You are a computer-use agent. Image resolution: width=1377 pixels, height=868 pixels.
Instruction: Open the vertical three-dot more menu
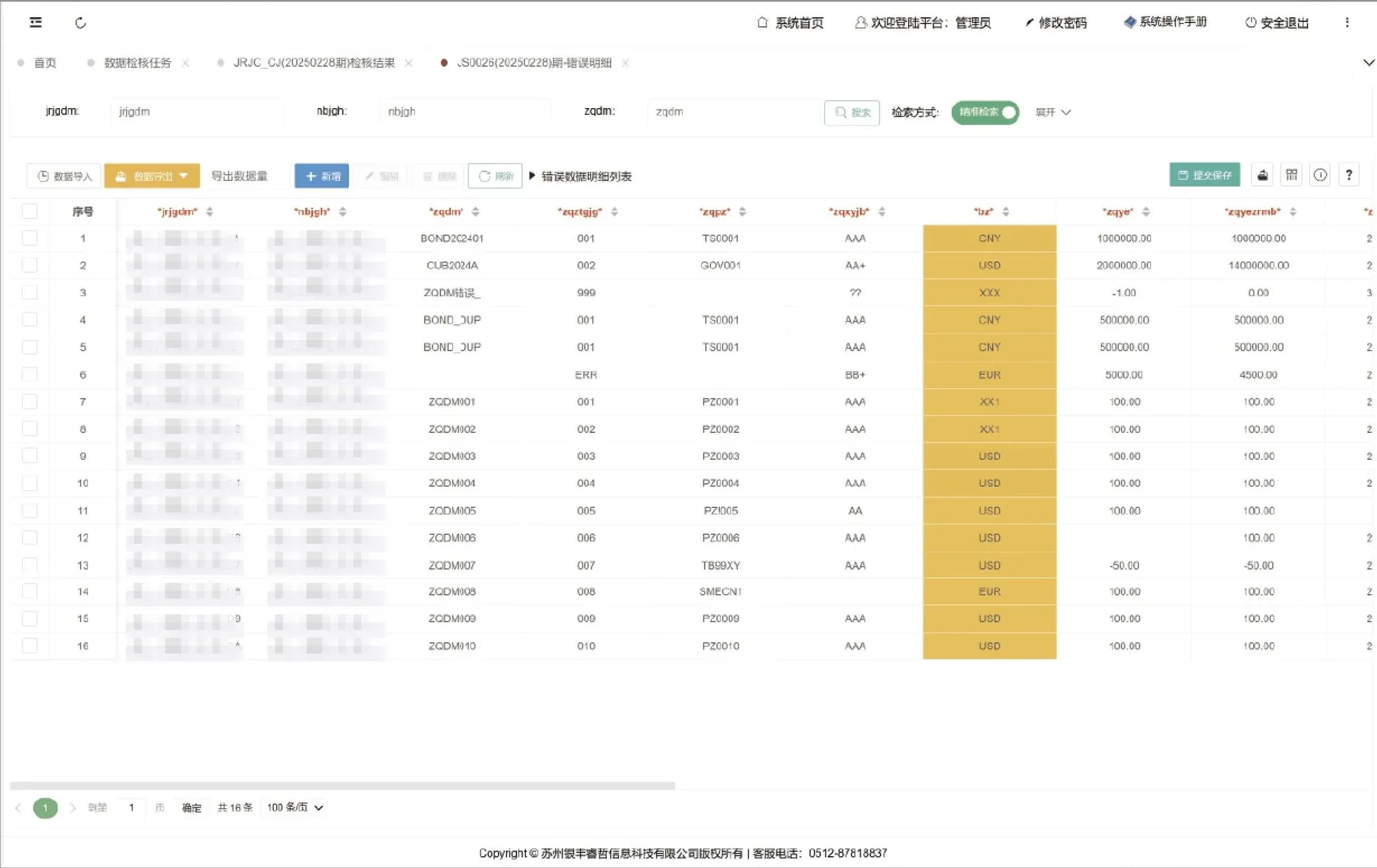click(1347, 23)
